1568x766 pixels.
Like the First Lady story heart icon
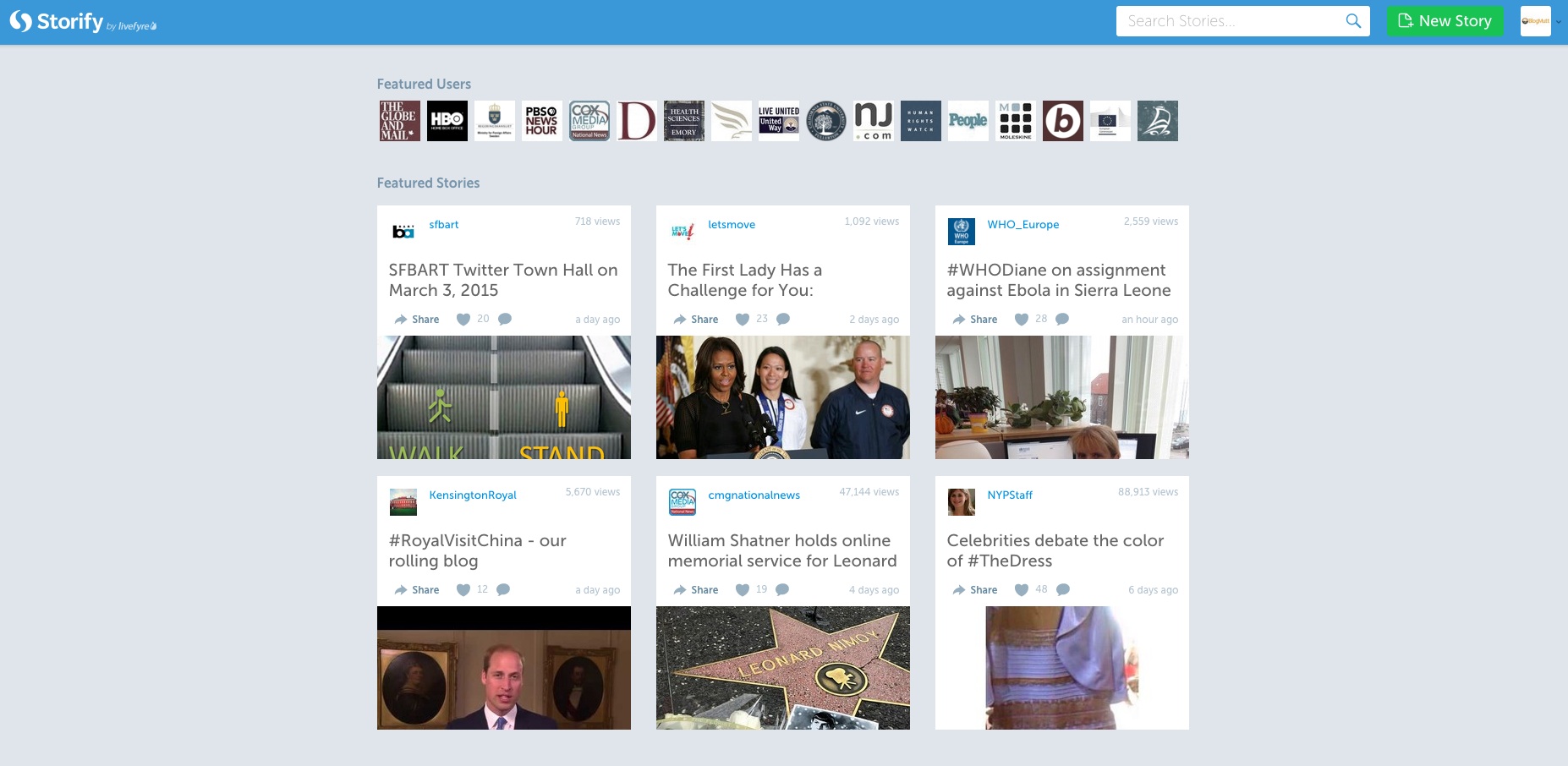click(743, 320)
